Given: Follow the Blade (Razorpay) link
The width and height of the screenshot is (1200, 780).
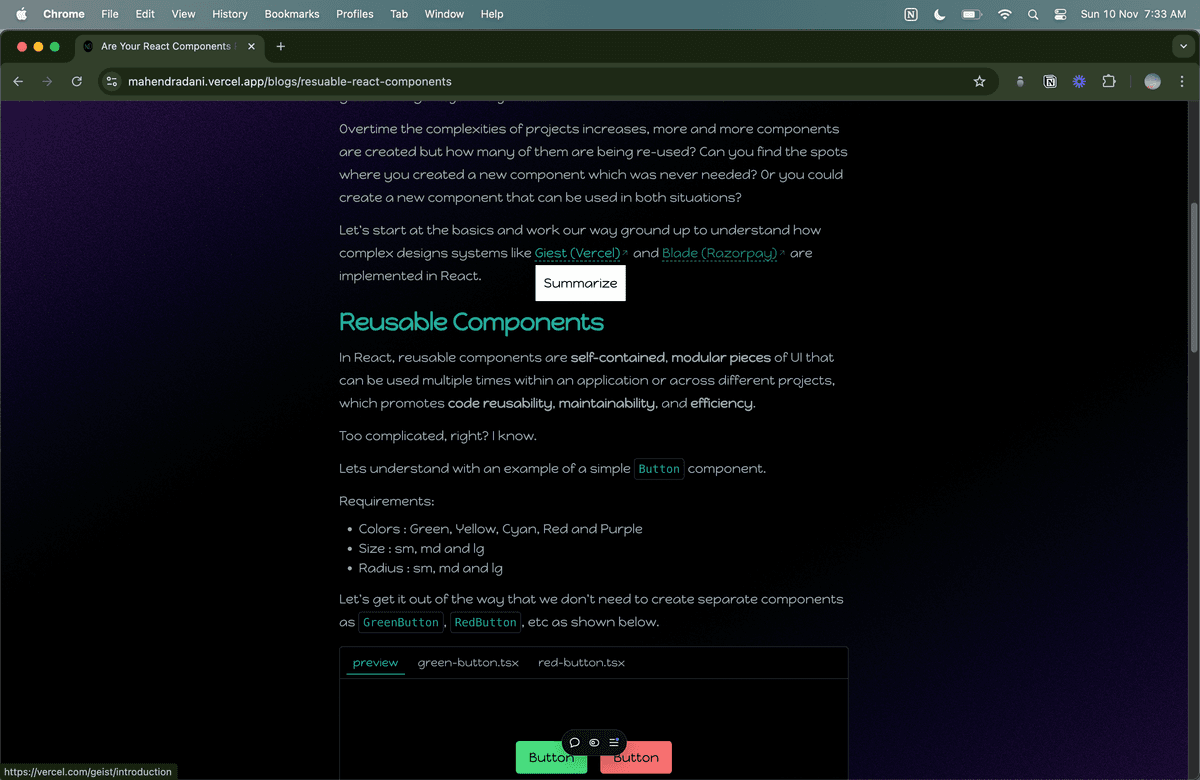Looking at the screenshot, I should click(x=719, y=253).
